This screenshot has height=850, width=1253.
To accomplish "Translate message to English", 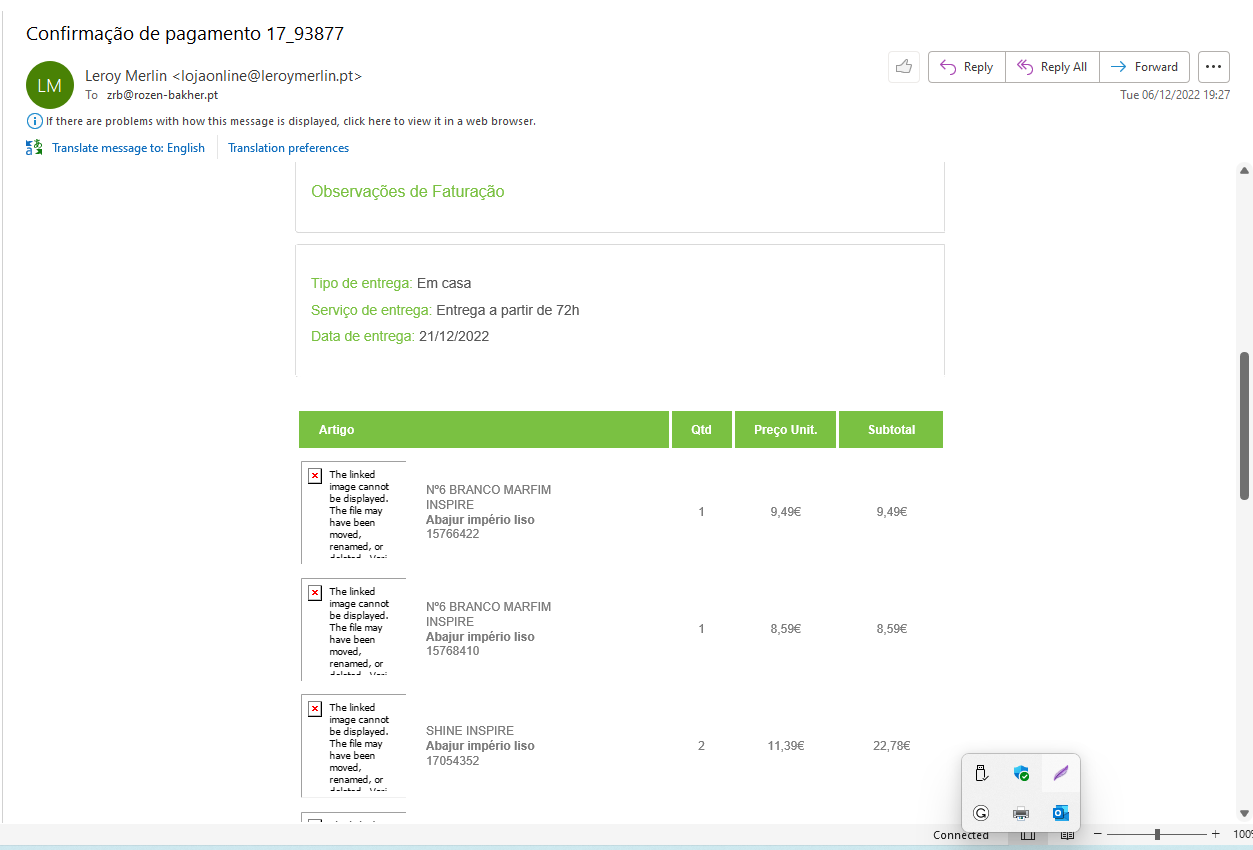I will coord(128,148).
